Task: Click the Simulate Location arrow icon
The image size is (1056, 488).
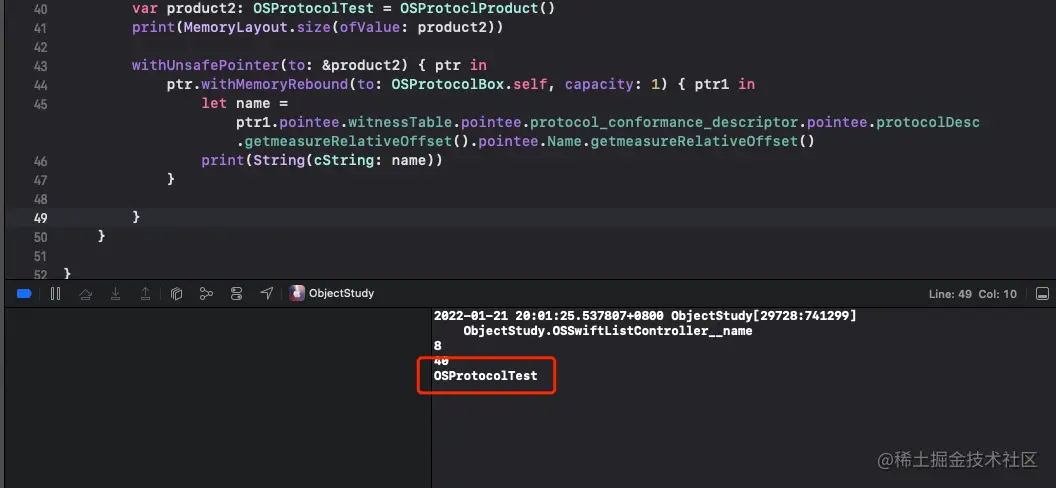Action: click(267, 293)
